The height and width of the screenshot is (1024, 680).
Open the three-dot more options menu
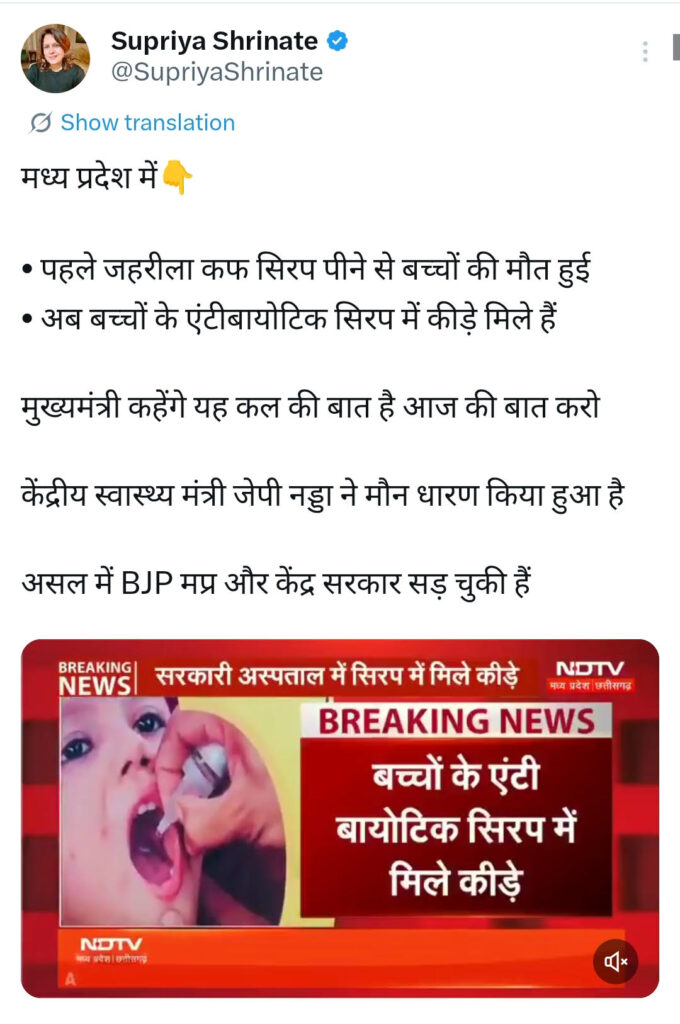point(645,52)
